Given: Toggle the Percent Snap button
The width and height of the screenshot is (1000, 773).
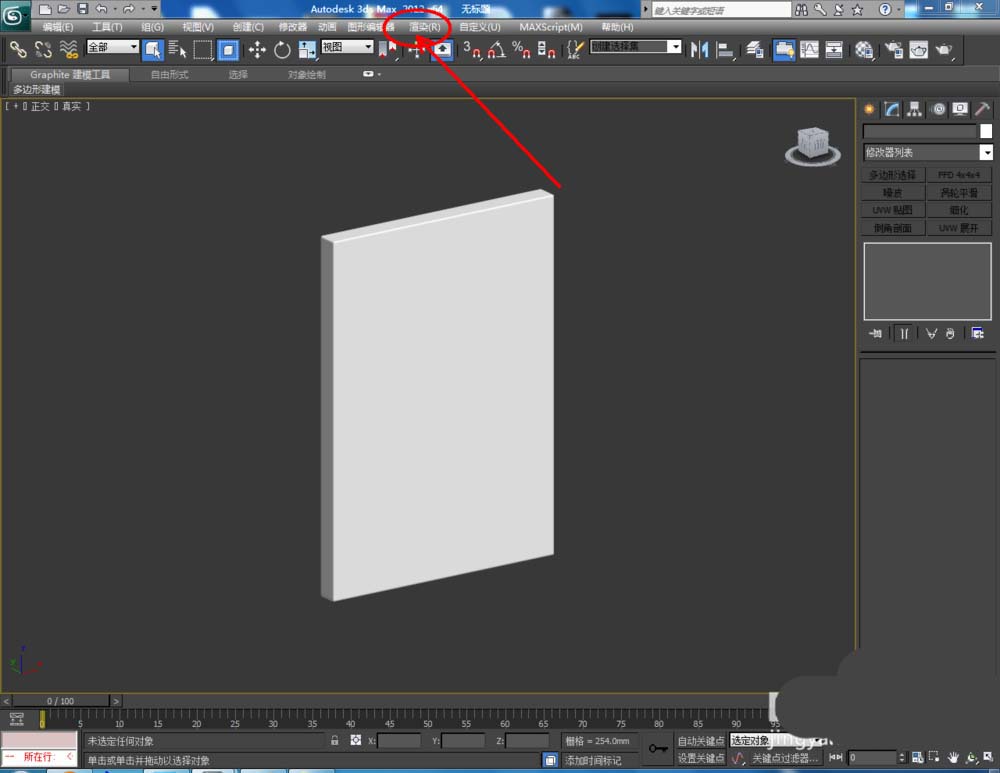Looking at the screenshot, I should click(521, 50).
